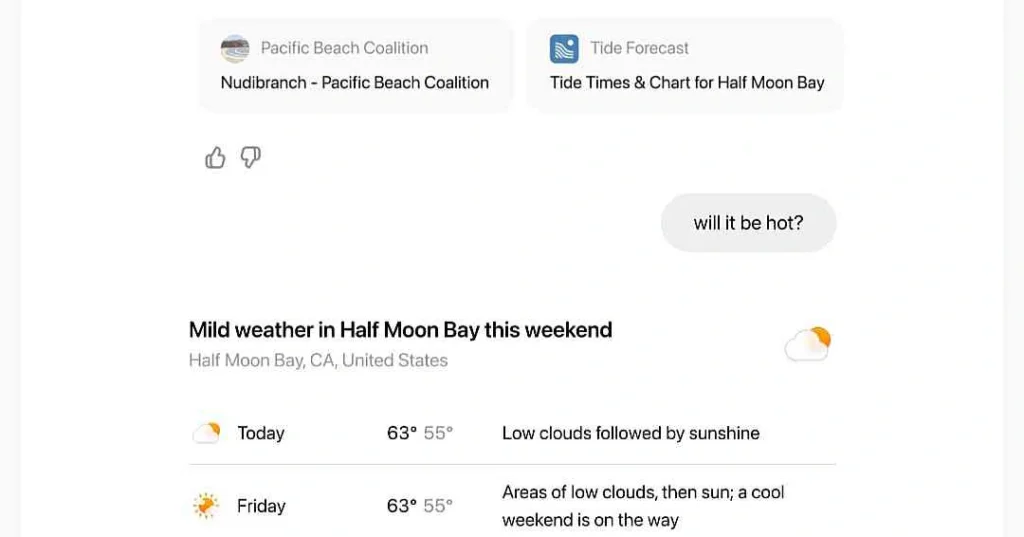Screen dimensions: 1024x537
Task: Click the cloud-sun icon beside Today
Action: click(x=206, y=433)
